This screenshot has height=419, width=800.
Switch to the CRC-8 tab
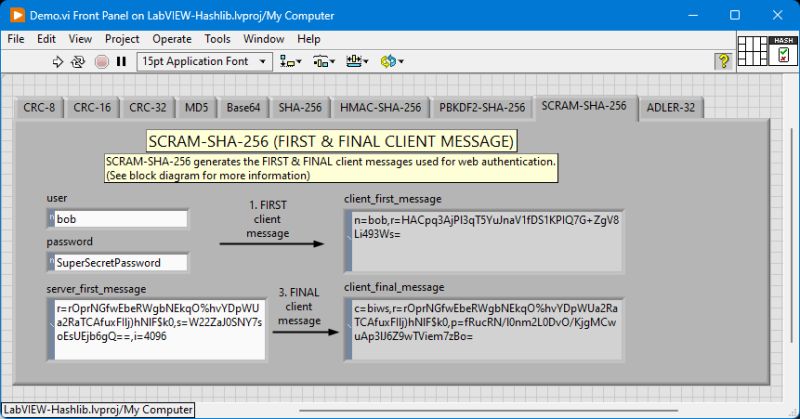pyautogui.click(x=39, y=108)
